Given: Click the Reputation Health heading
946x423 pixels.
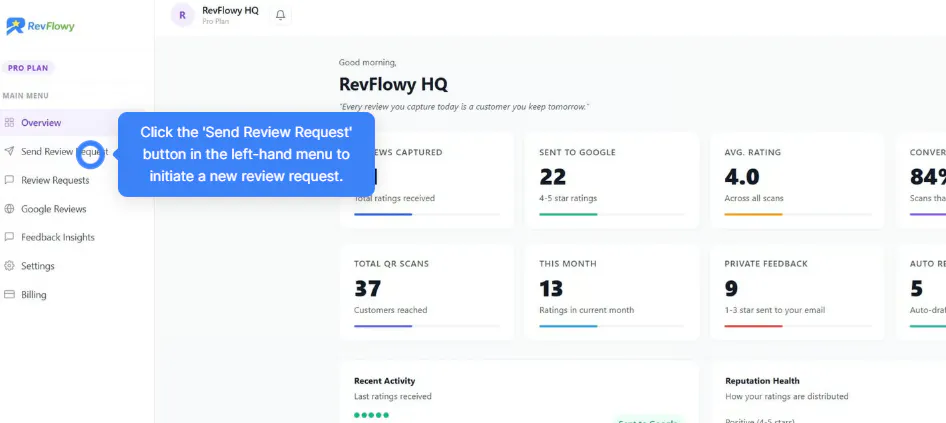Looking at the screenshot, I should [762, 381].
